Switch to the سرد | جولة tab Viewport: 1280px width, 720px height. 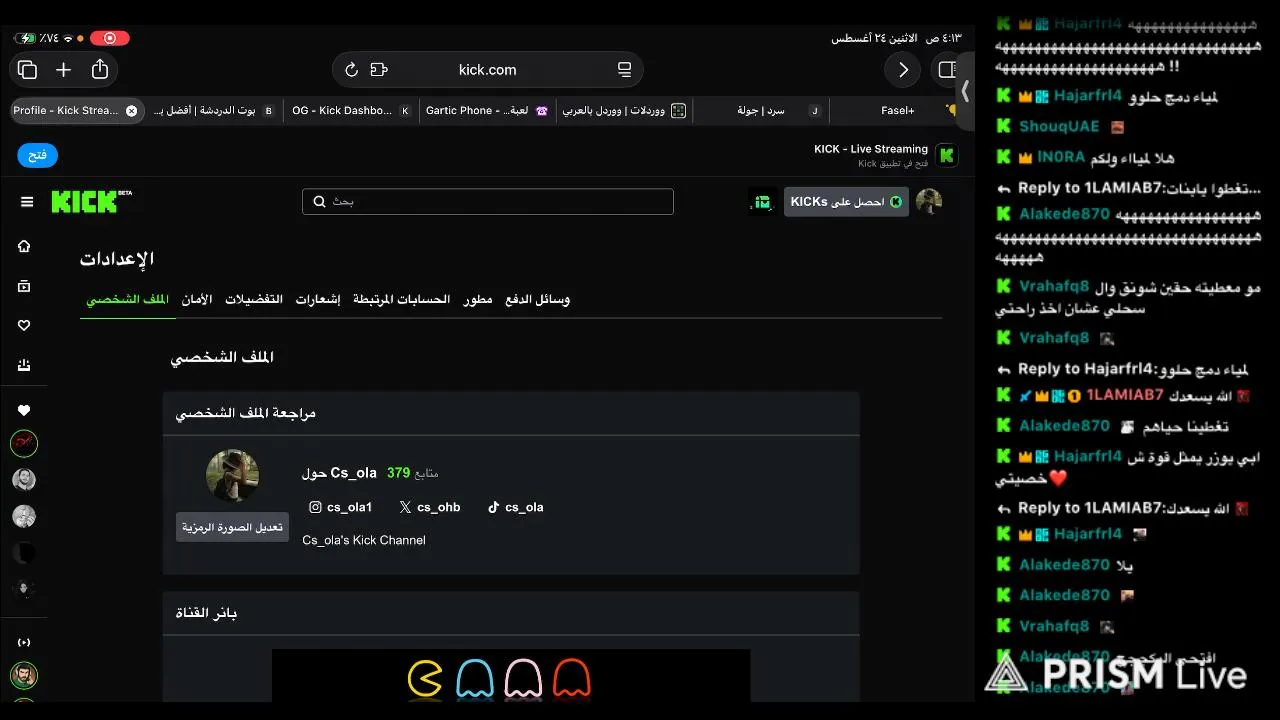(760, 111)
